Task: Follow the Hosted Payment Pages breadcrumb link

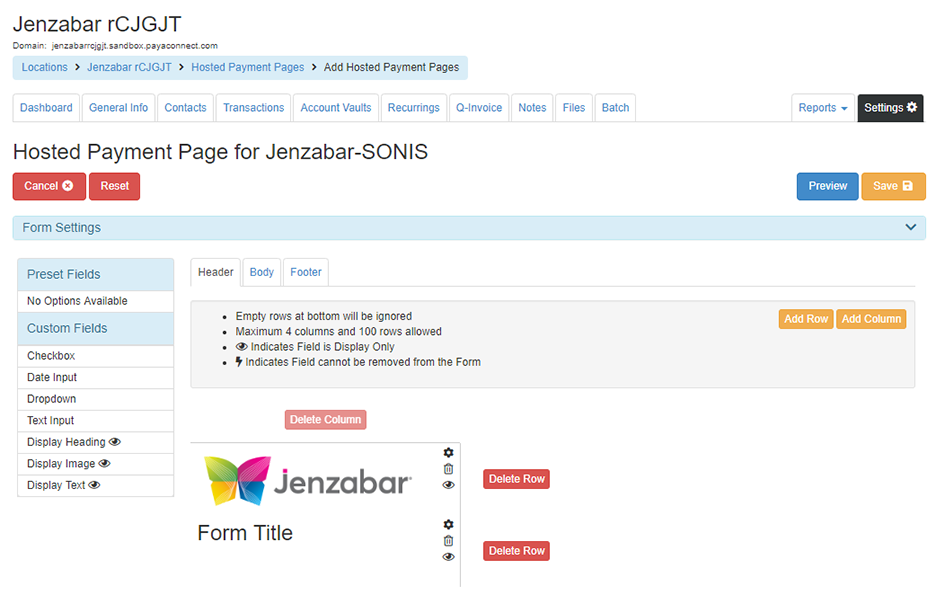Action: coord(247,68)
